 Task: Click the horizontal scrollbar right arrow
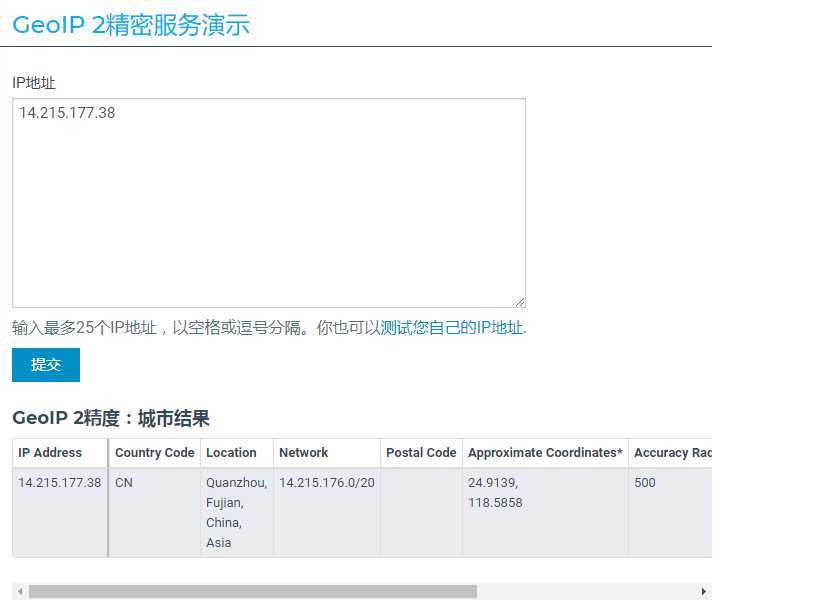click(703, 591)
